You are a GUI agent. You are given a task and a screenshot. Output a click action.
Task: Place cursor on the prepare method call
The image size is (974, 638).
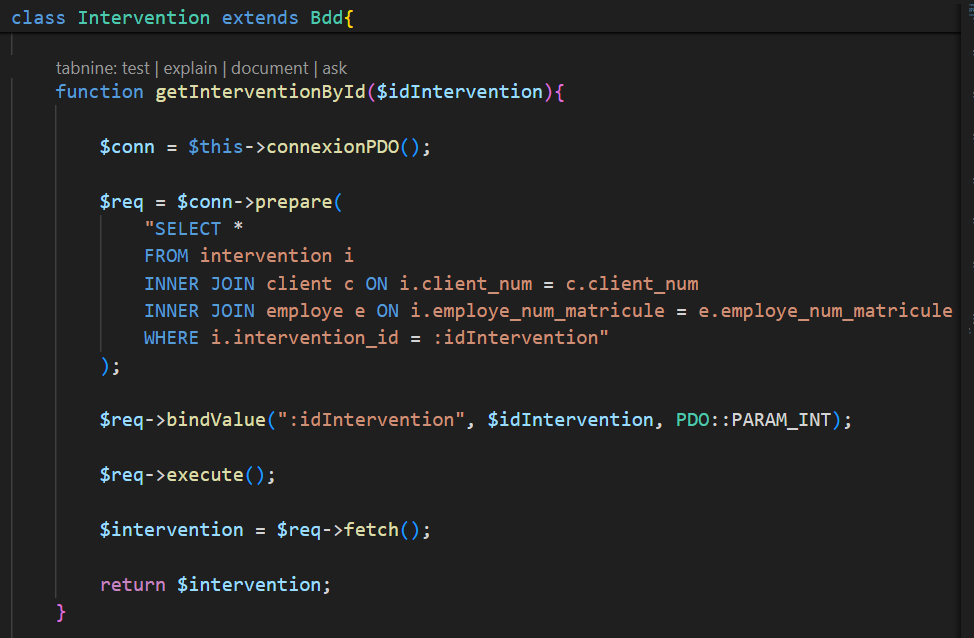click(x=294, y=202)
